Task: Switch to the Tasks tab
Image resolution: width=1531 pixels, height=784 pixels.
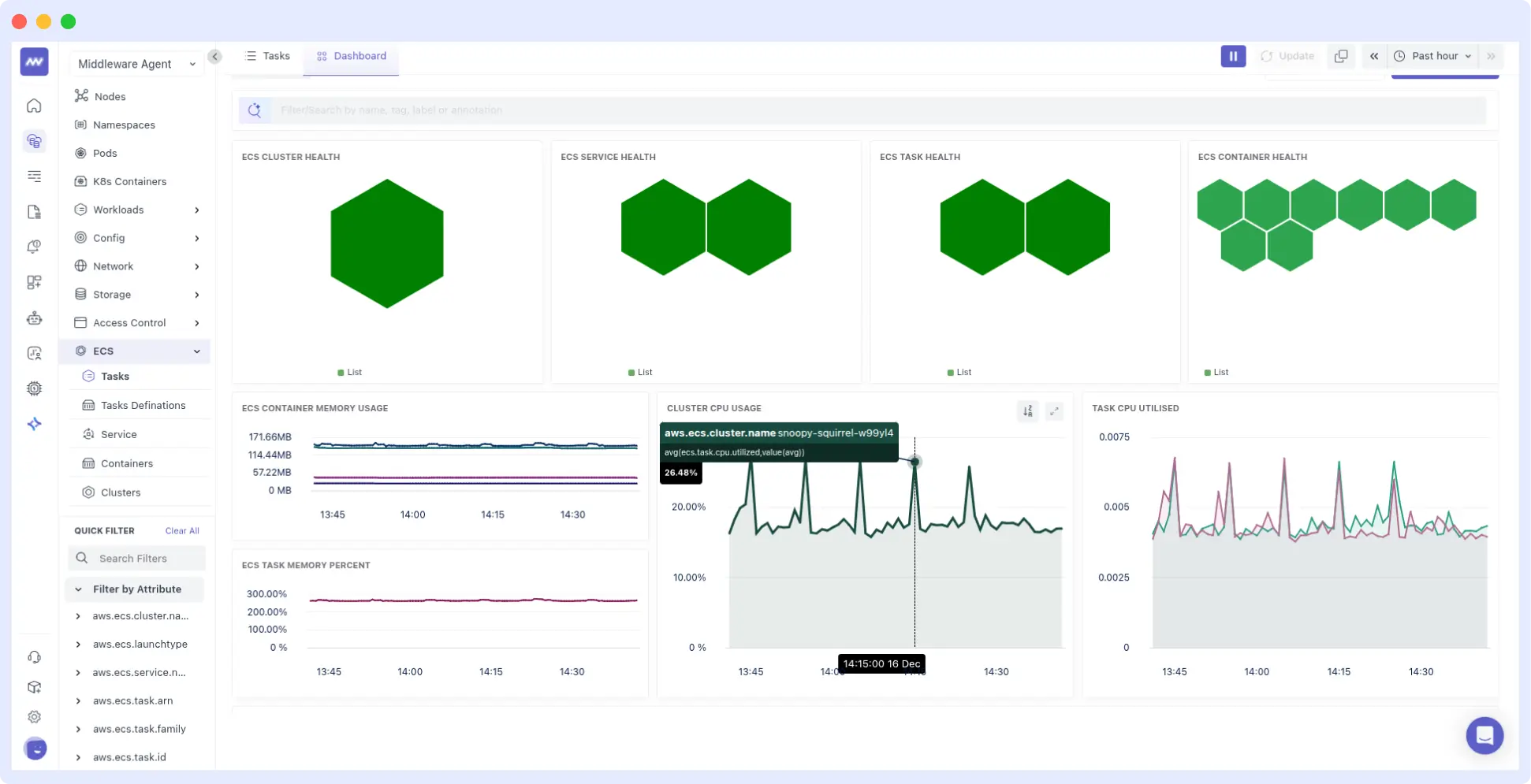Action: 268,56
